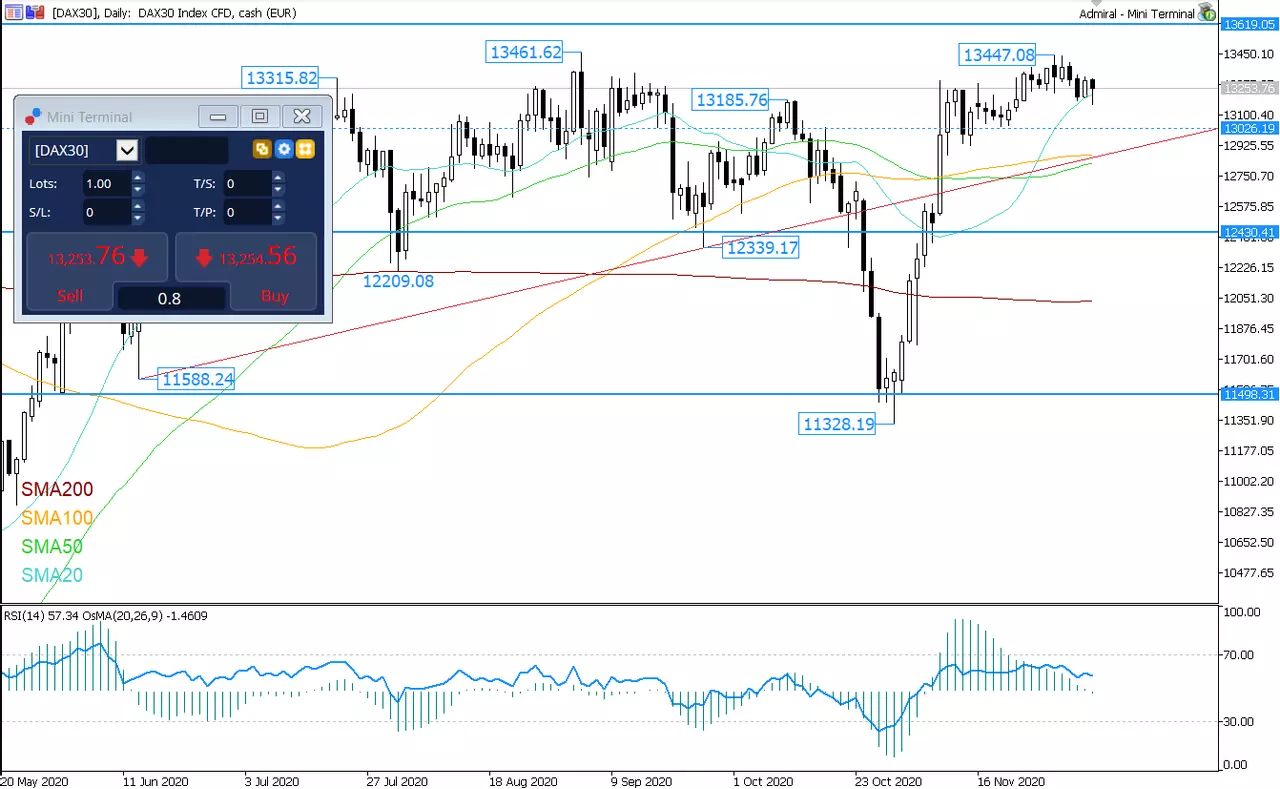Click the yellow four-square tools icon
Image resolution: width=1280 pixels, height=789 pixels.
coord(306,149)
